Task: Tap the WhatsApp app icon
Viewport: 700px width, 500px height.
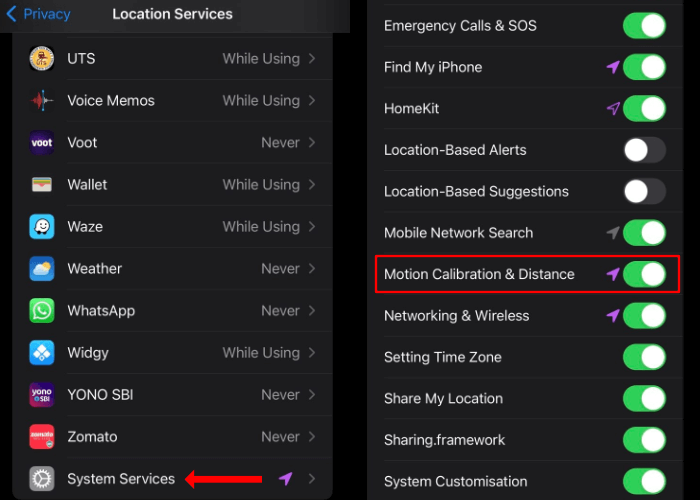Action: [x=42, y=311]
